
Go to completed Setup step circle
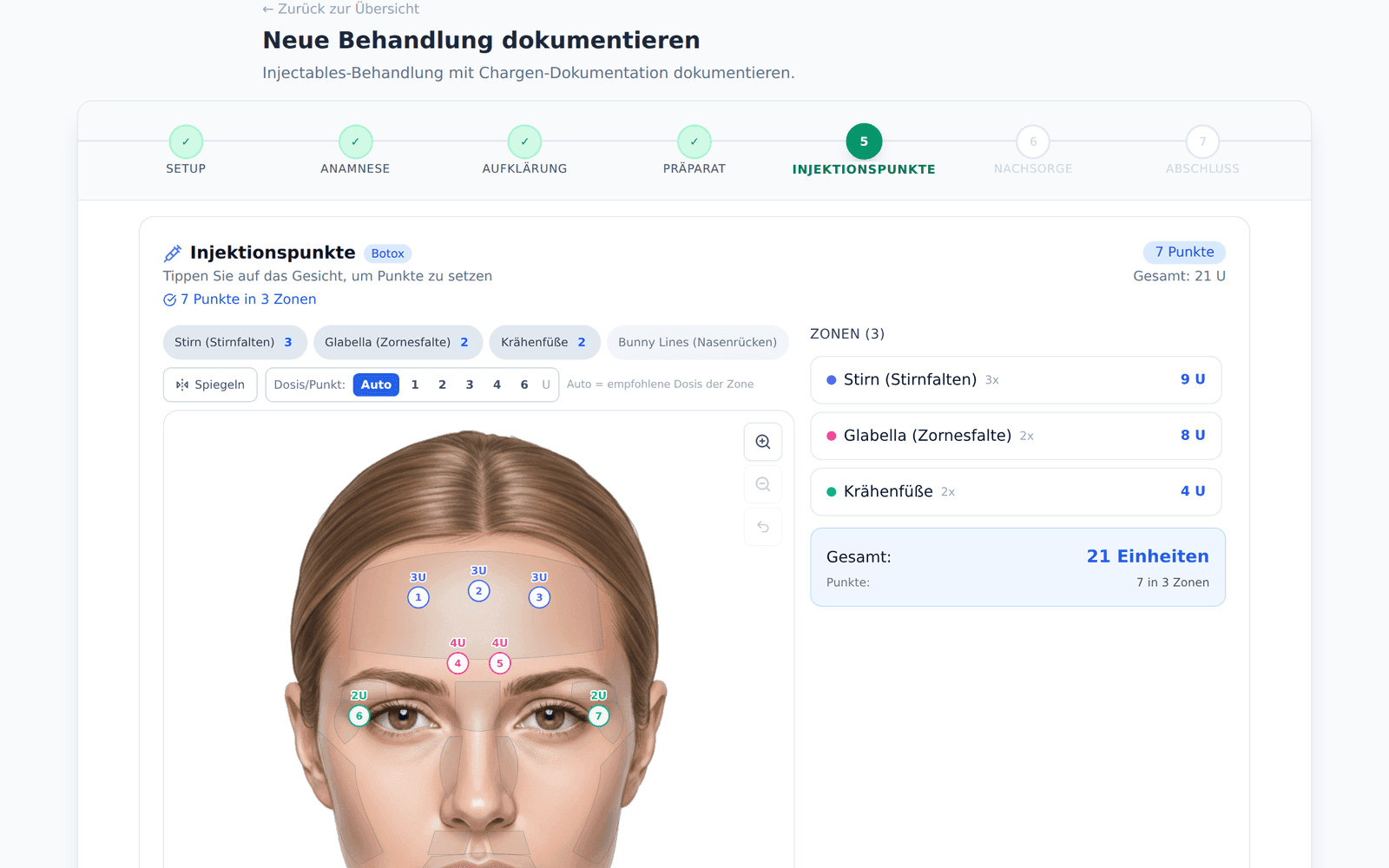pyautogui.click(x=186, y=141)
